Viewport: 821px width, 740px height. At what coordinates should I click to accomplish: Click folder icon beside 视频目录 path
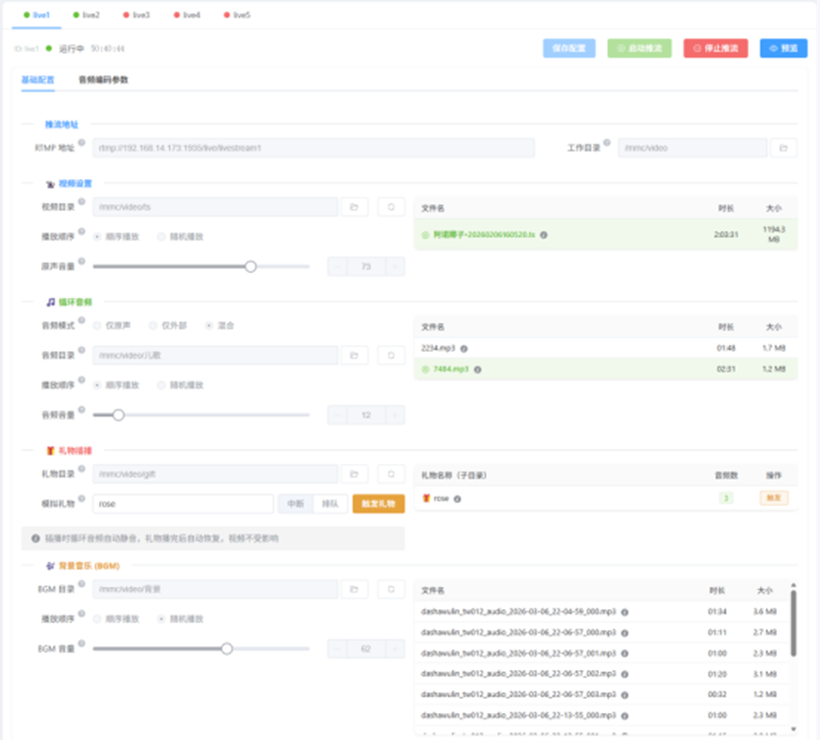(354, 207)
